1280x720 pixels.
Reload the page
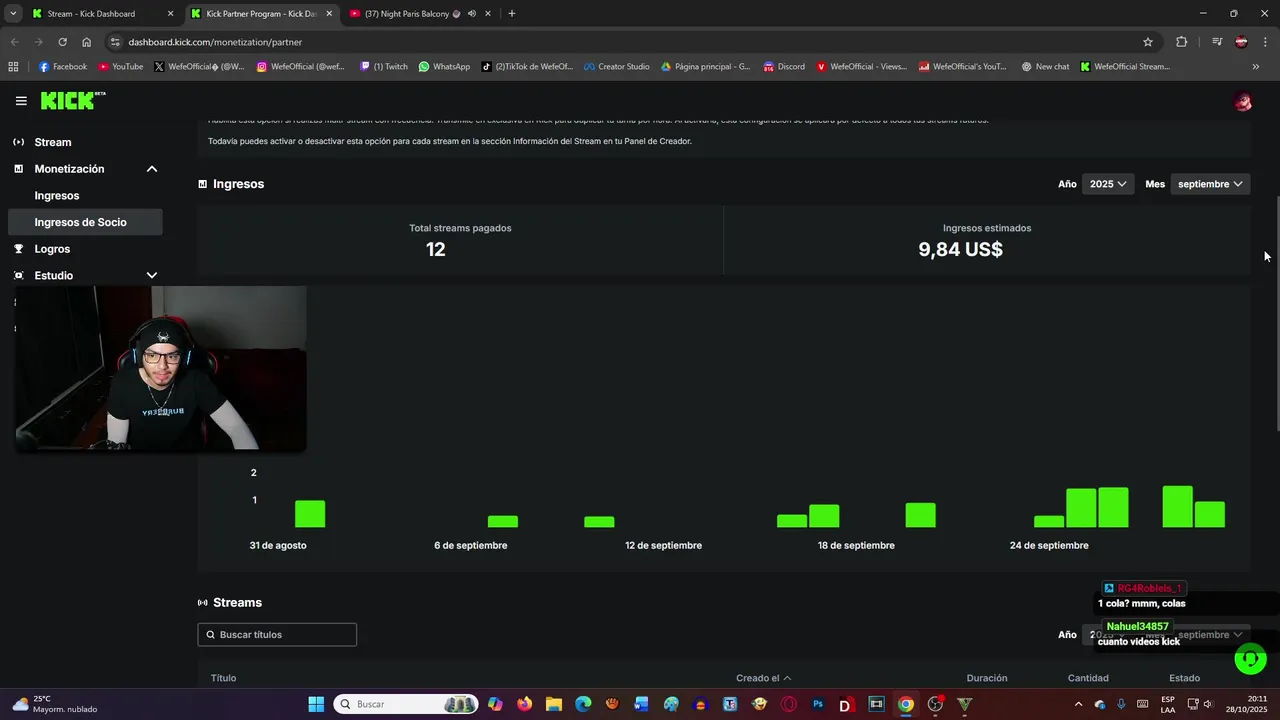click(x=62, y=42)
